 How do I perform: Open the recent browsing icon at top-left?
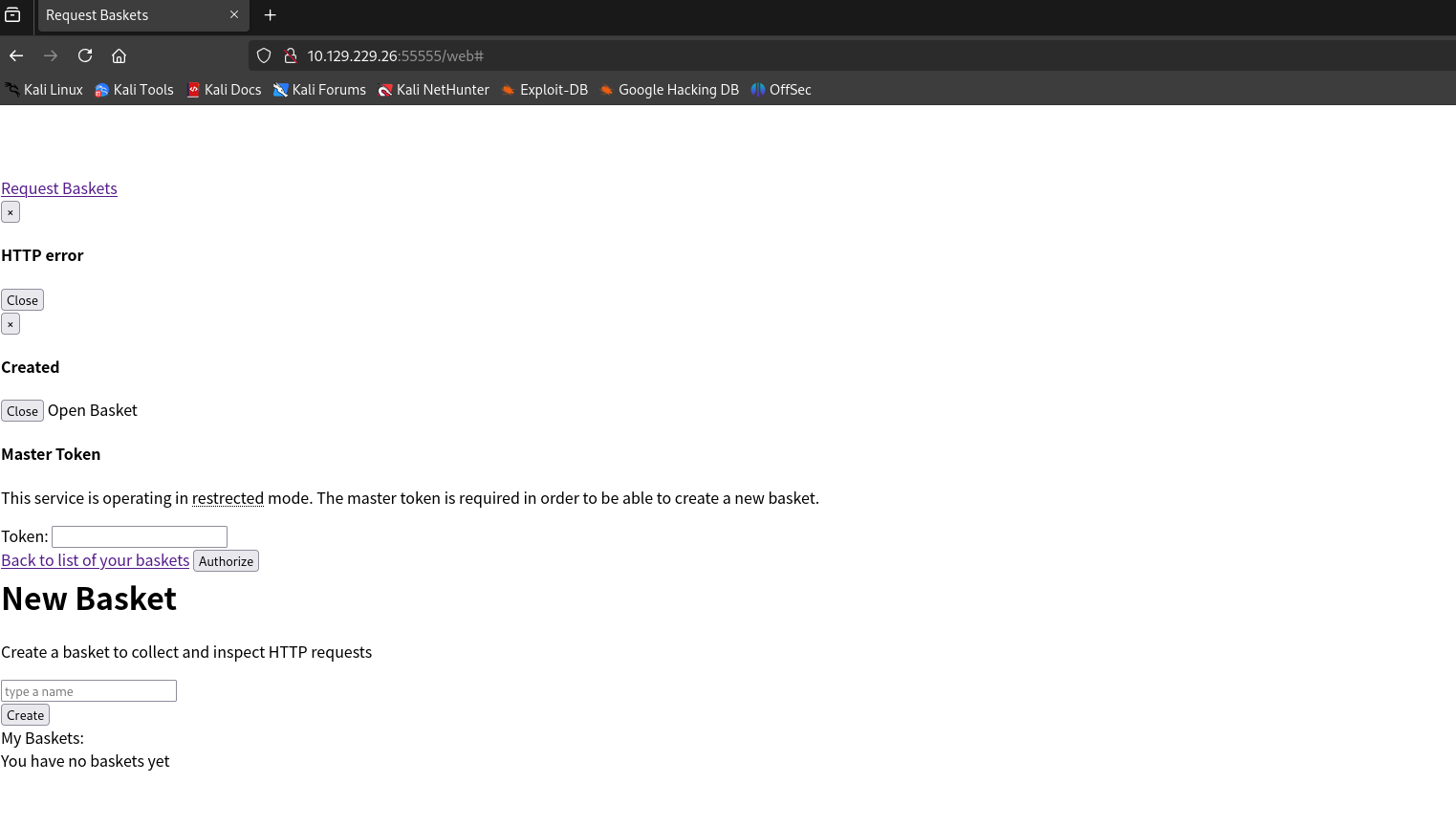(x=12, y=15)
